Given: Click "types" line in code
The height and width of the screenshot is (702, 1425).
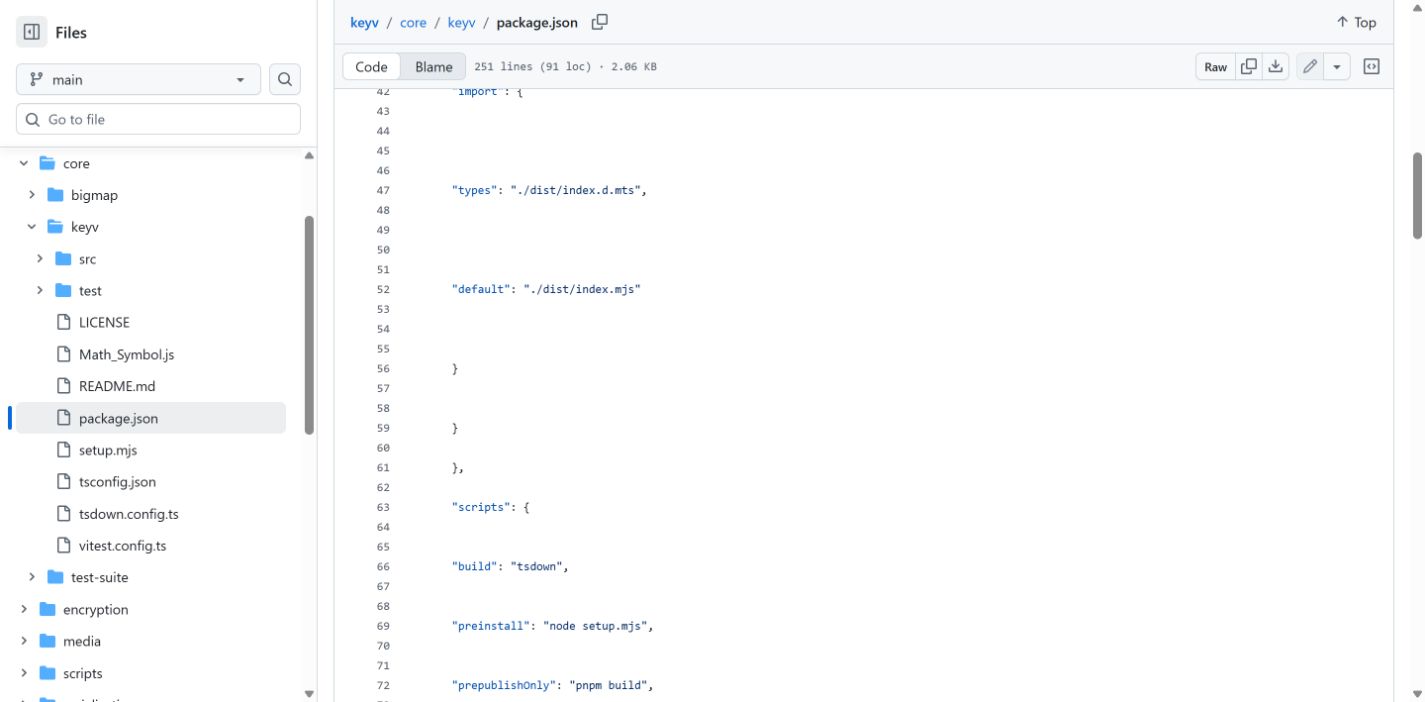Looking at the screenshot, I should point(549,190).
